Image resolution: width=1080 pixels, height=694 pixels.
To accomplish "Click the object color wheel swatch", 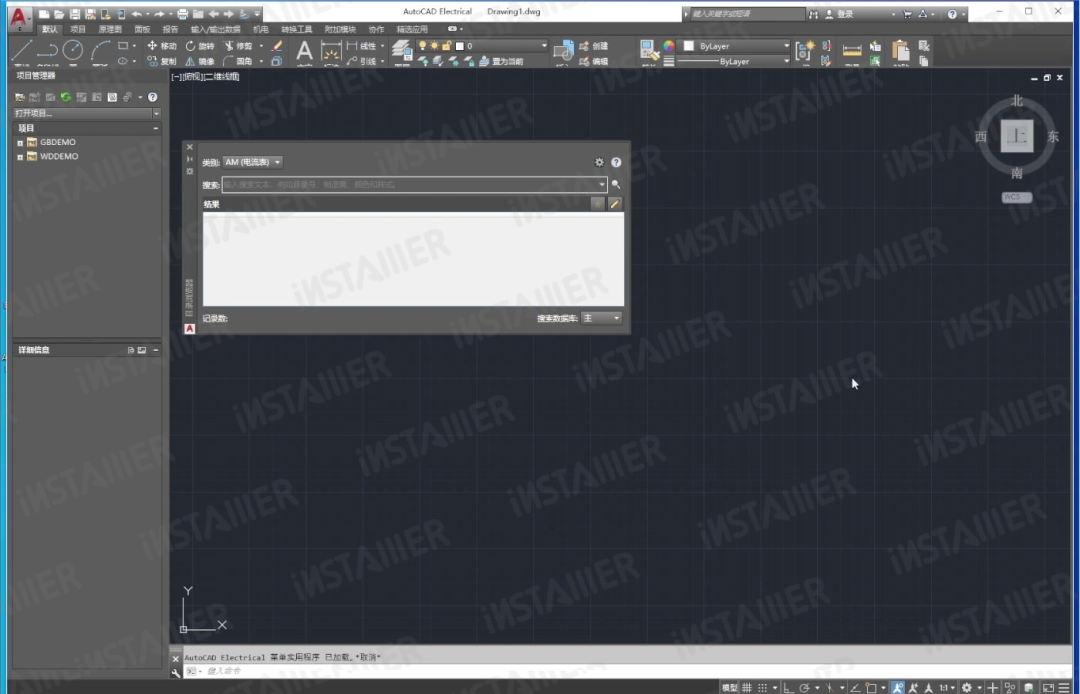I will (669, 45).
